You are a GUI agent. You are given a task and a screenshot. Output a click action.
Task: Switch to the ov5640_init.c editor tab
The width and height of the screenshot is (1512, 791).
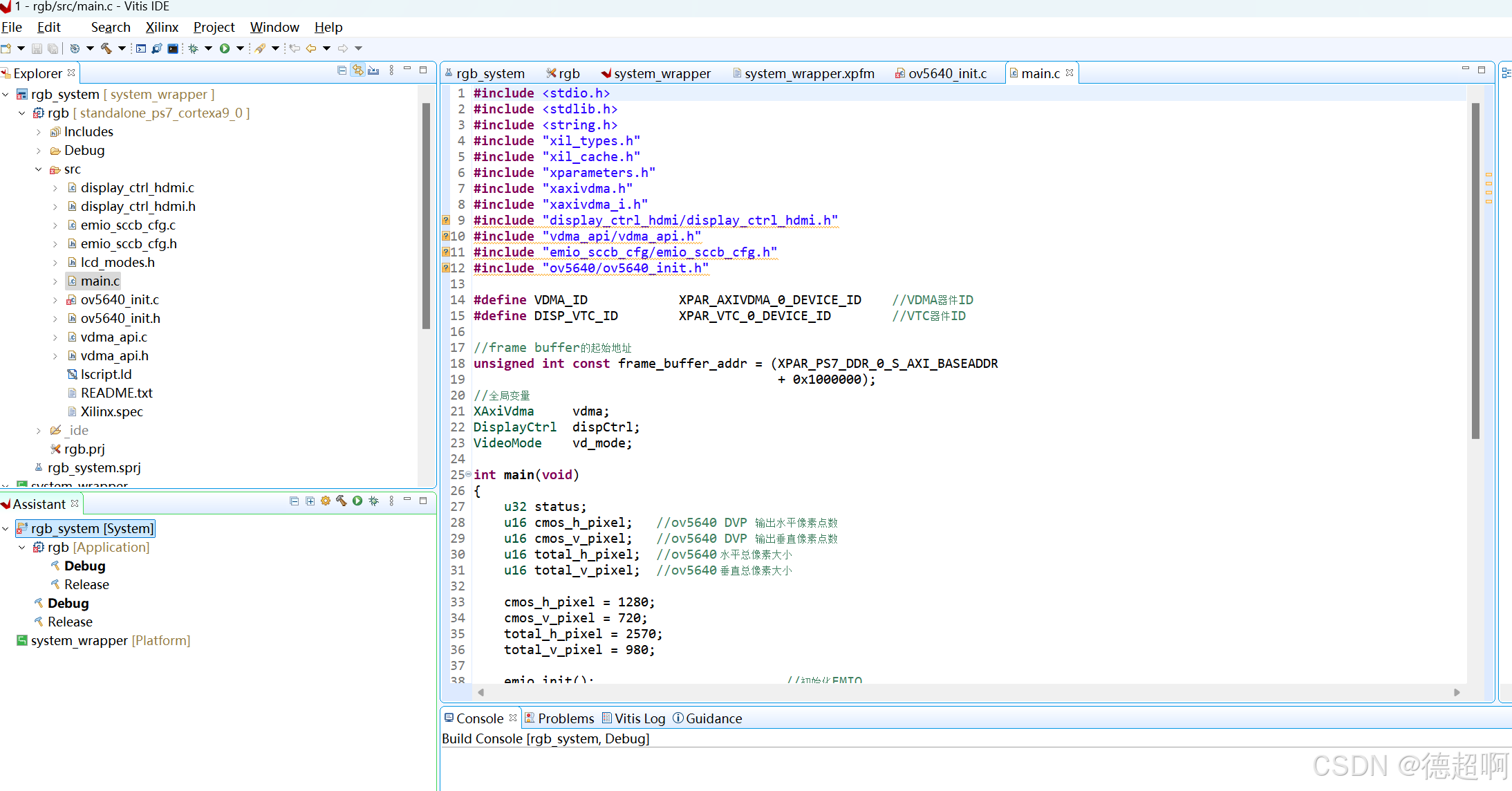946,73
